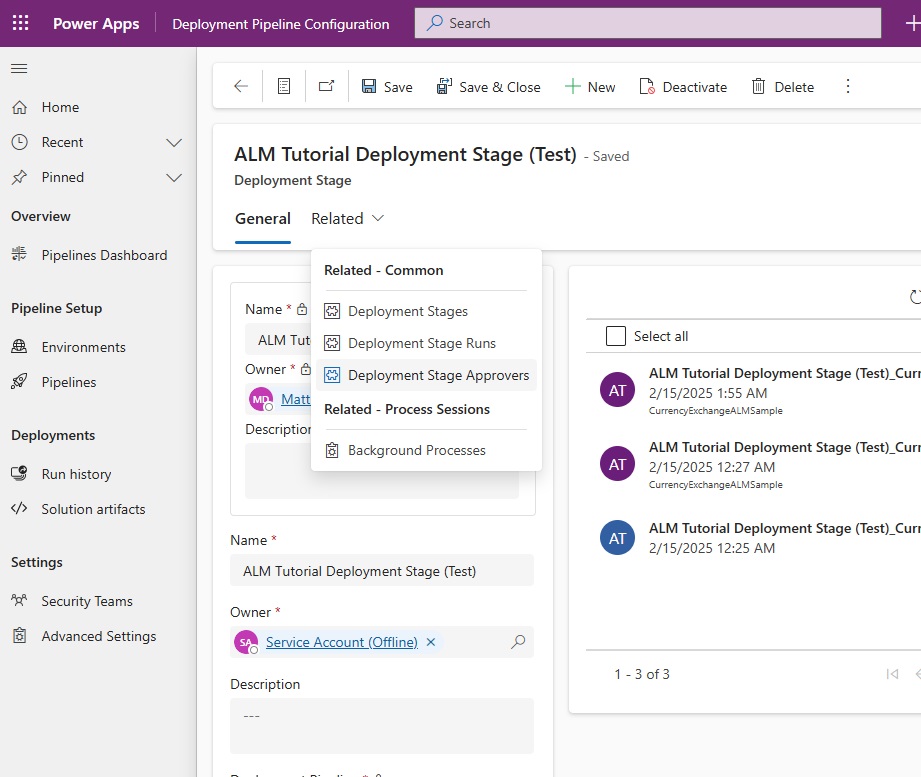The height and width of the screenshot is (777, 921).
Task: Click the Solution artifacts code icon
Action: click(19, 508)
